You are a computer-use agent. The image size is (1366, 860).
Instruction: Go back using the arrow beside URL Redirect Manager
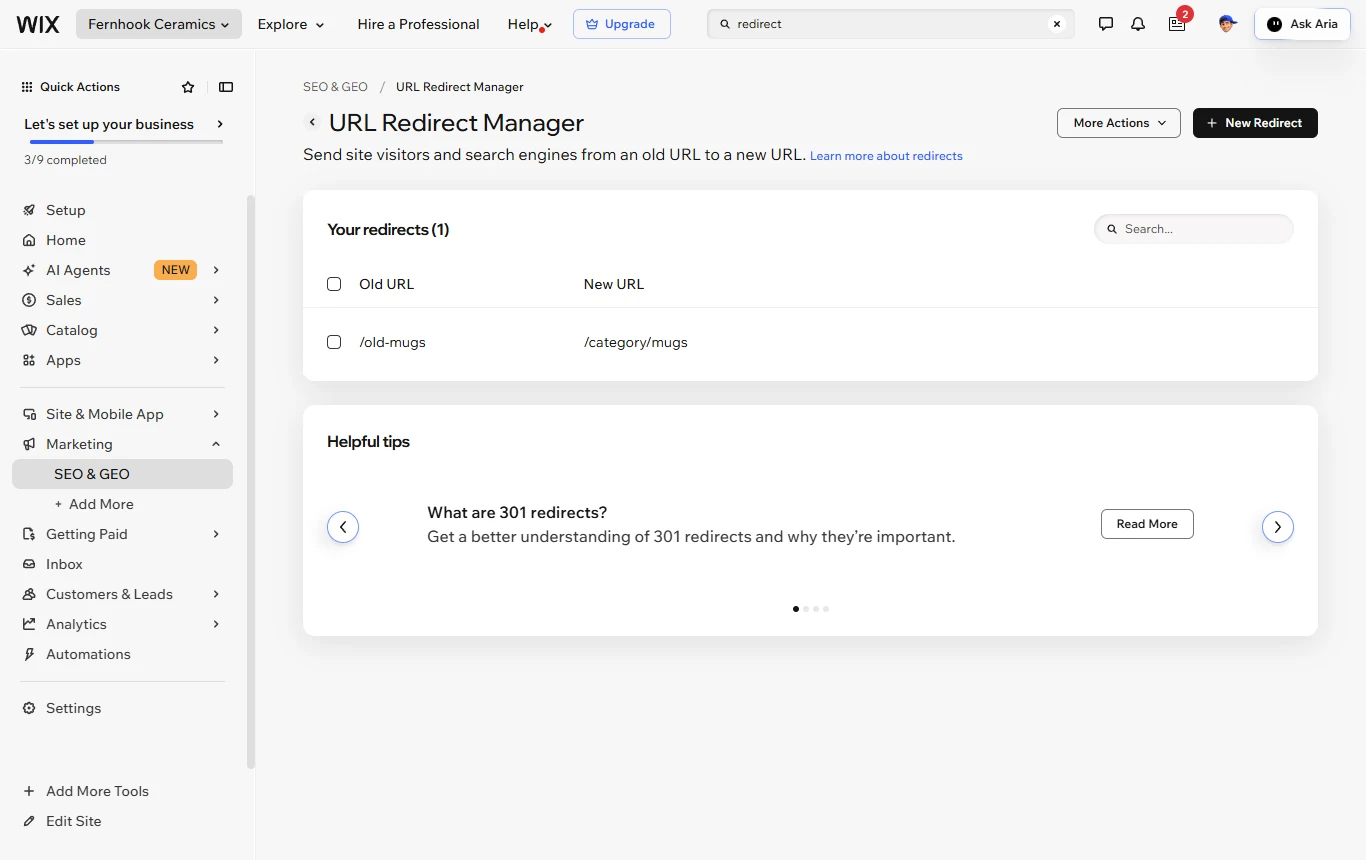[312, 122]
